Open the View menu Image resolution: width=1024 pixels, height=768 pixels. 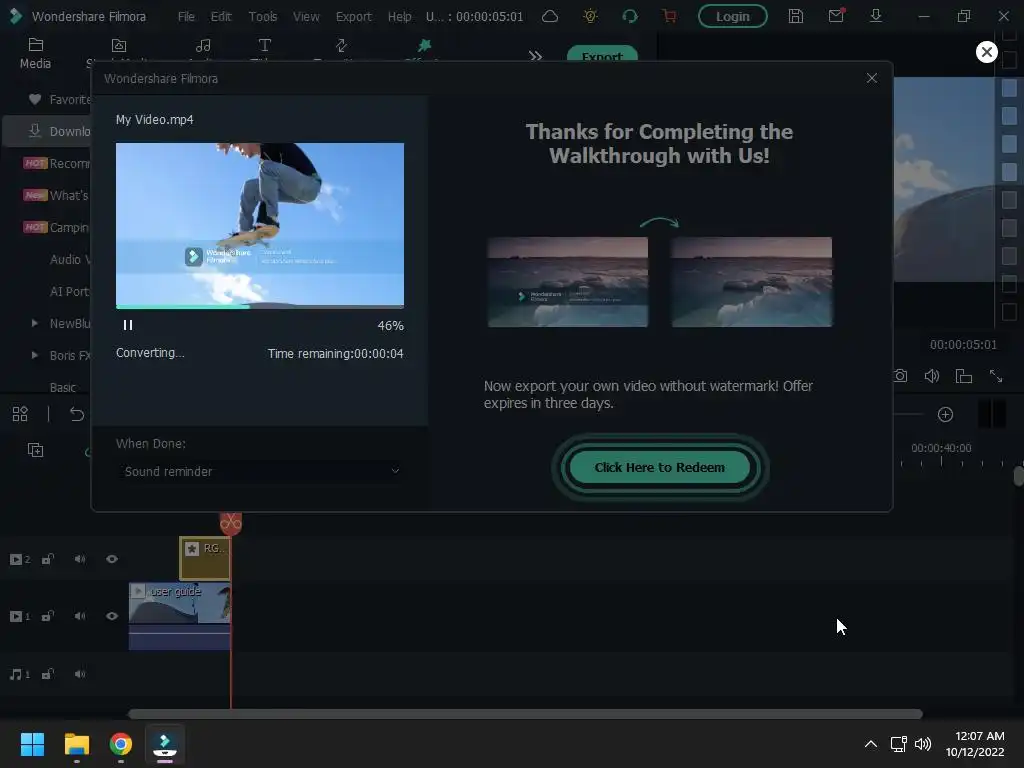tap(306, 16)
